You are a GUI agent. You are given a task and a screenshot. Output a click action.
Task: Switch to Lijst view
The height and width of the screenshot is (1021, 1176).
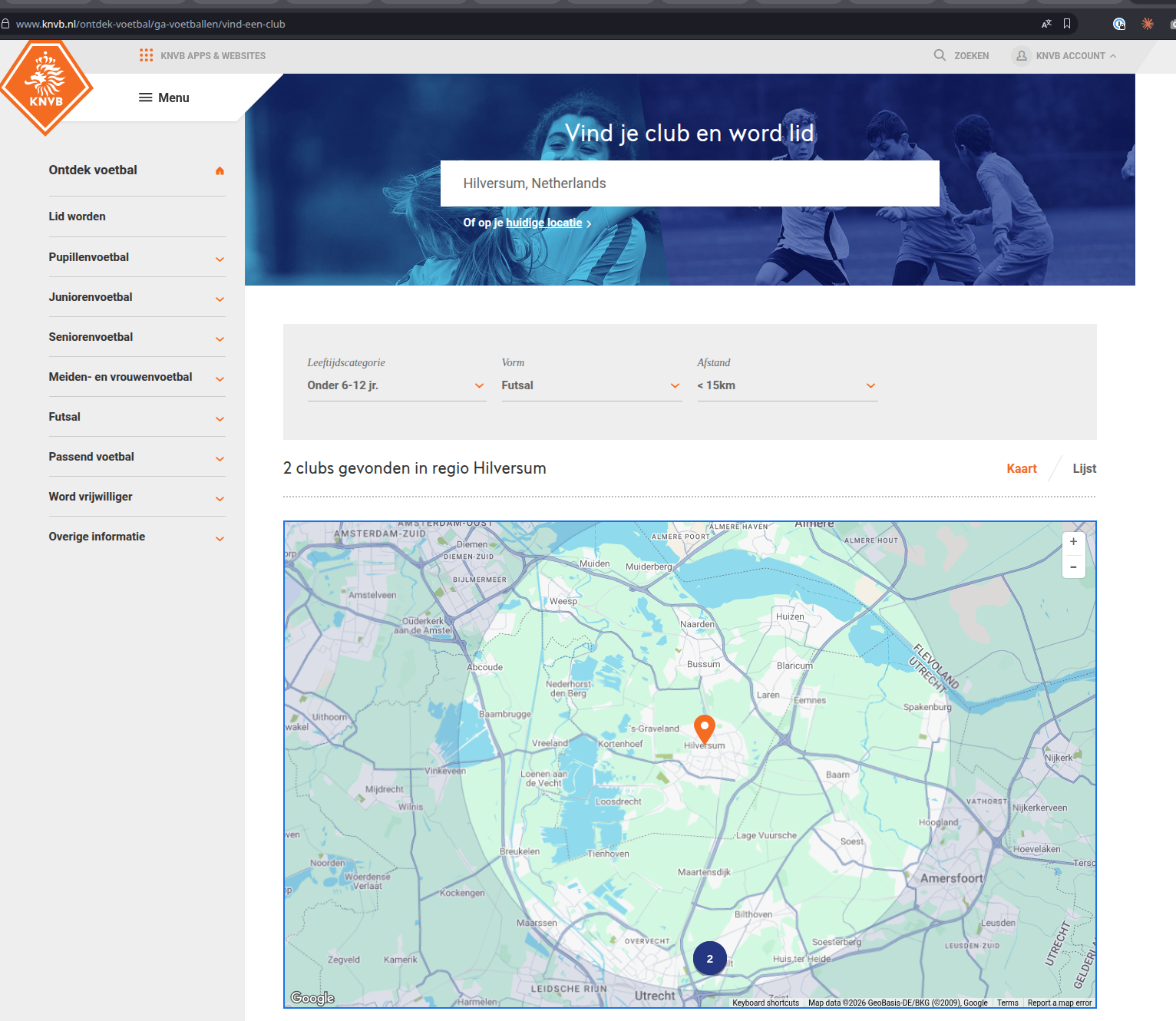[1084, 468]
